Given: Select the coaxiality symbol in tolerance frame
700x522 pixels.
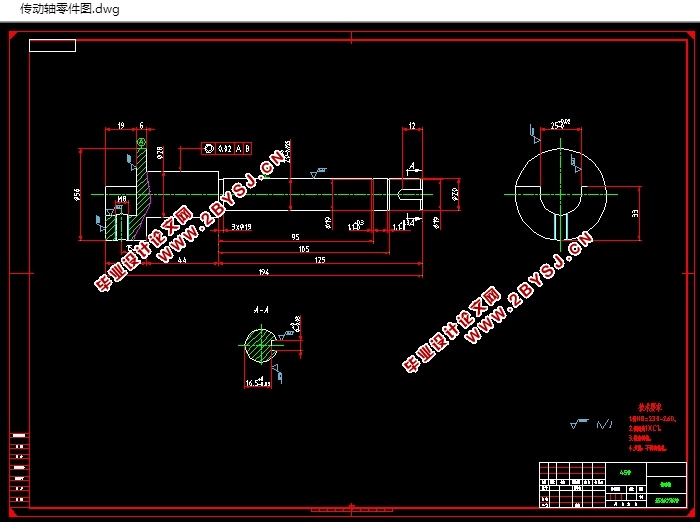Looking at the screenshot, I should tap(208, 149).
